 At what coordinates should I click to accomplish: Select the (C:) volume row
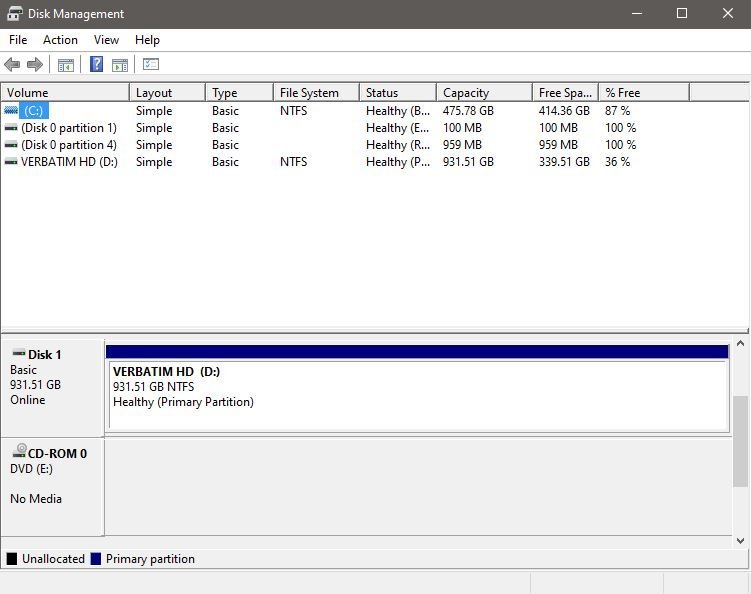tap(33, 111)
